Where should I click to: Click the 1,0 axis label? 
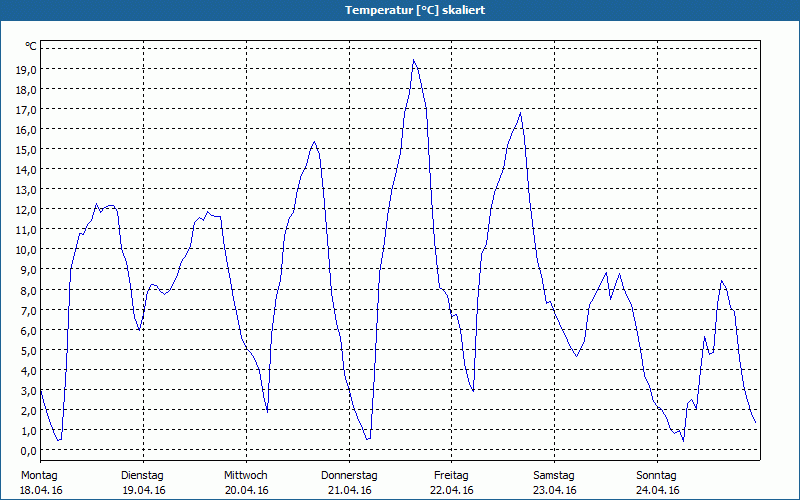pyautogui.click(x=28, y=430)
